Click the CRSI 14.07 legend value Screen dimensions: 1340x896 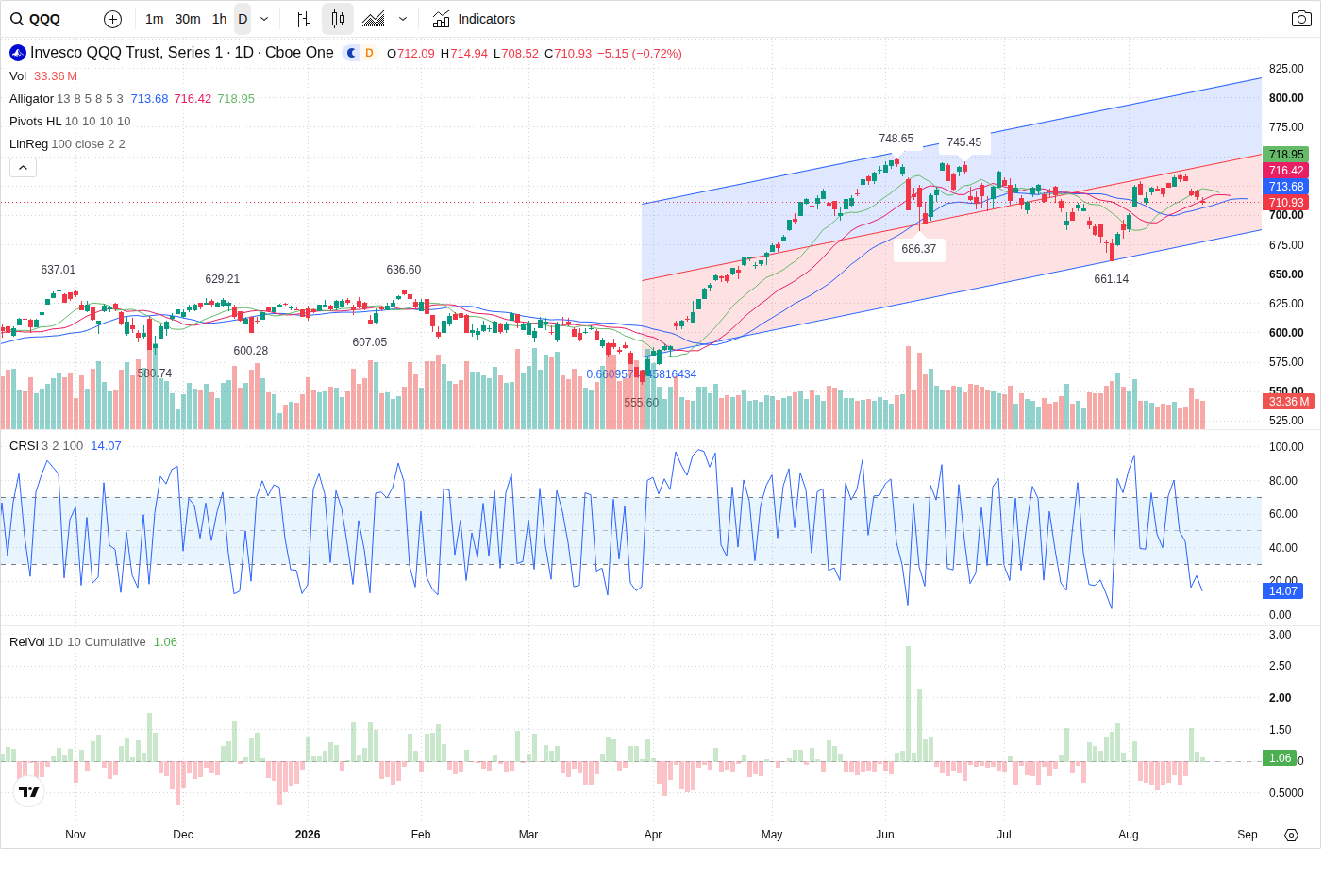[106, 446]
